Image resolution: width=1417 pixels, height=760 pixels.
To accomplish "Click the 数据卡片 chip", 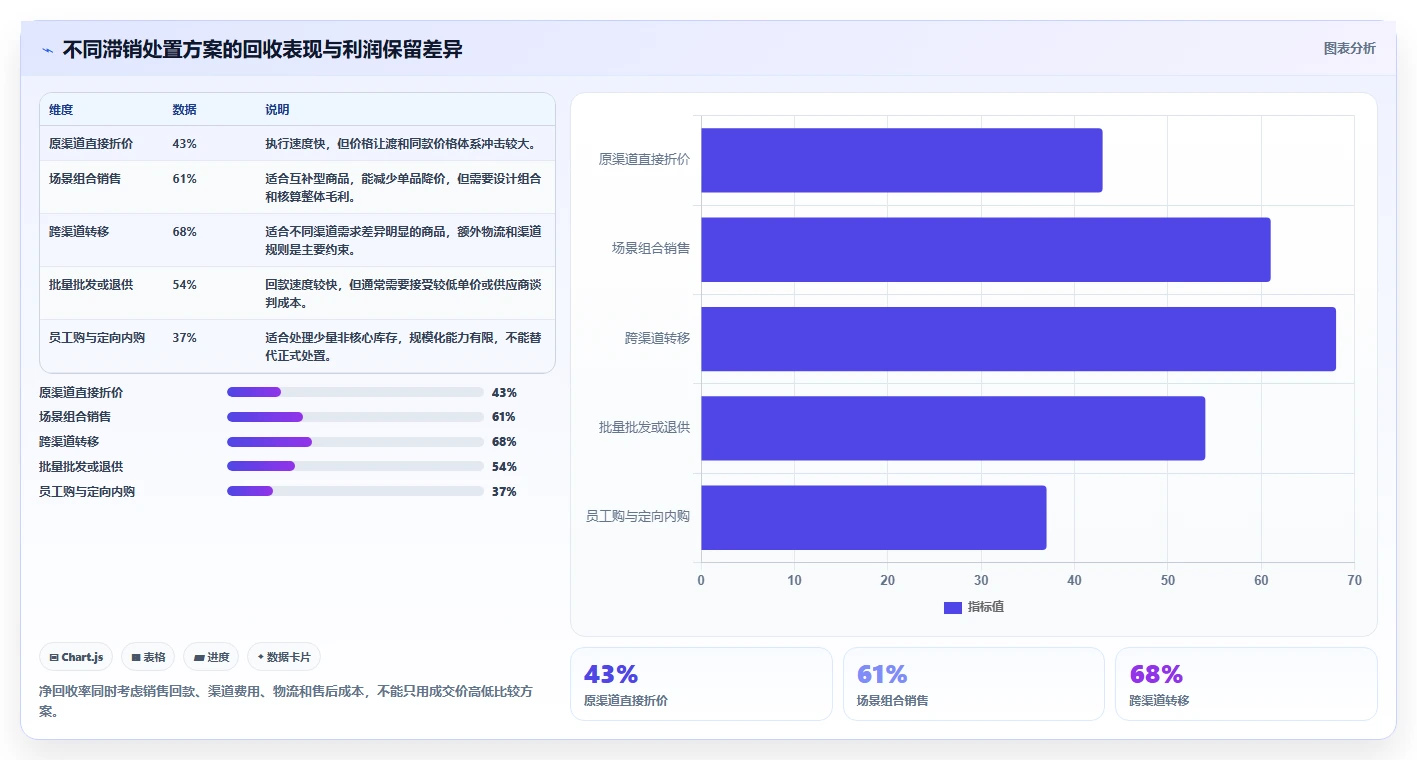I will tap(284, 657).
